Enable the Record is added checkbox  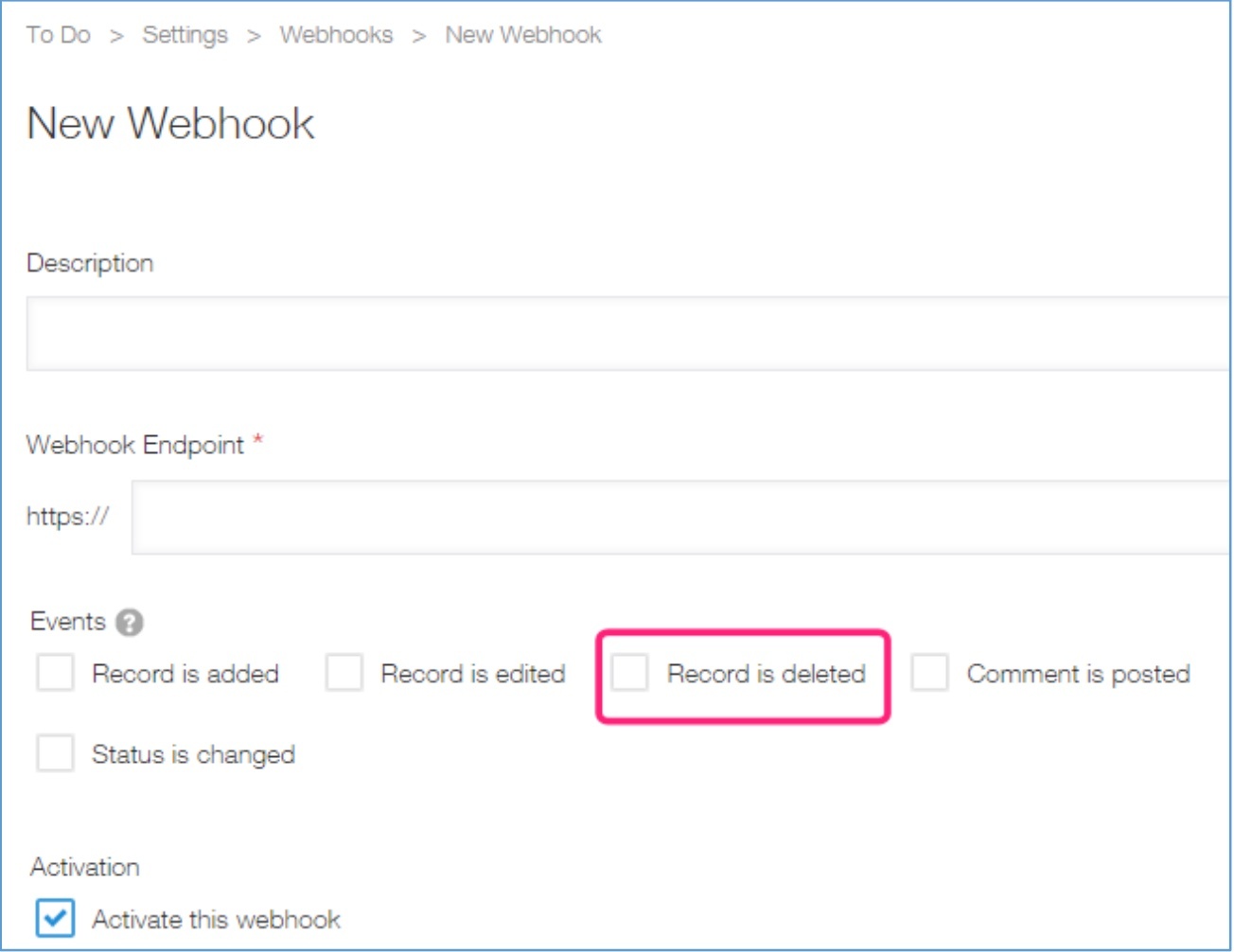55,674
